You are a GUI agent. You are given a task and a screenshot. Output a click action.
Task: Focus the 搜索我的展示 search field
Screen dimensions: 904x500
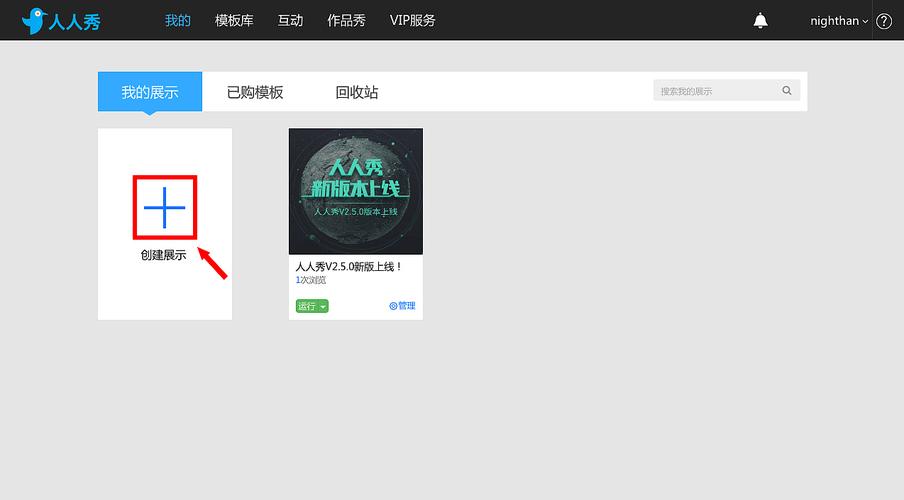[715, 91]
